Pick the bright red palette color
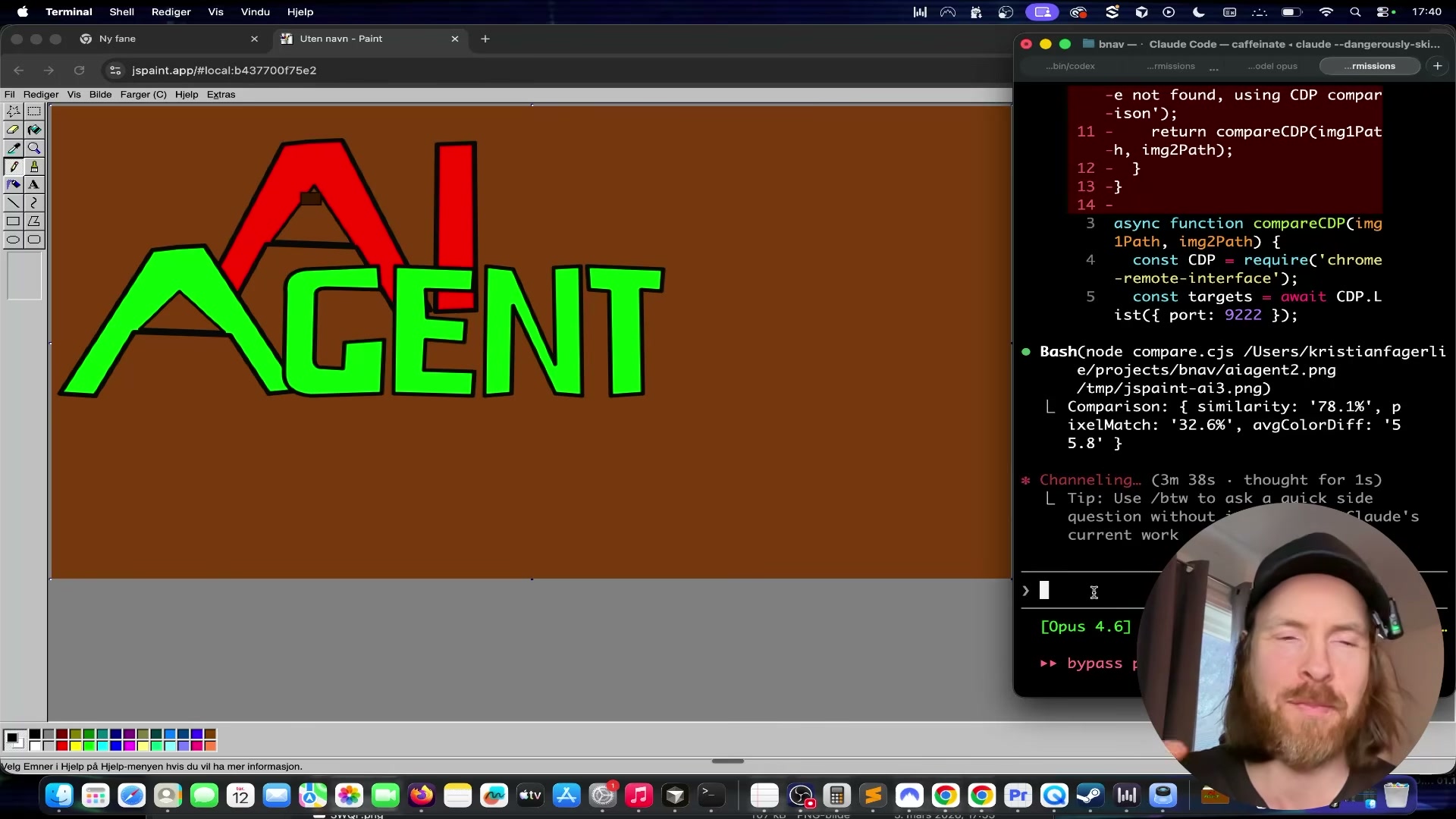 [62, 745]
